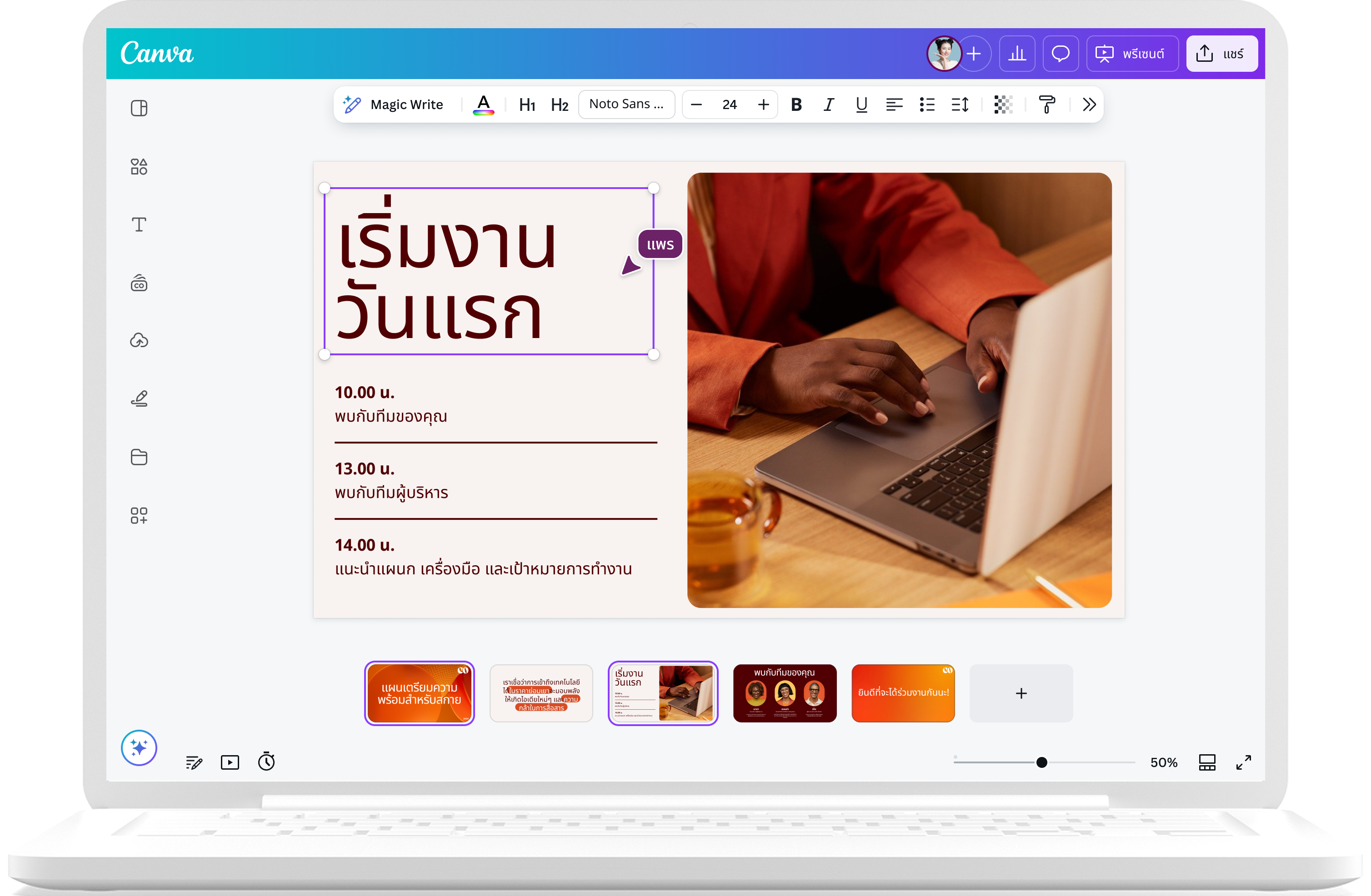Open the Uploads panel (cloud icon)
Image resolution: width=1371 pixels, height=896 pixels.
(x=139, y=340)
